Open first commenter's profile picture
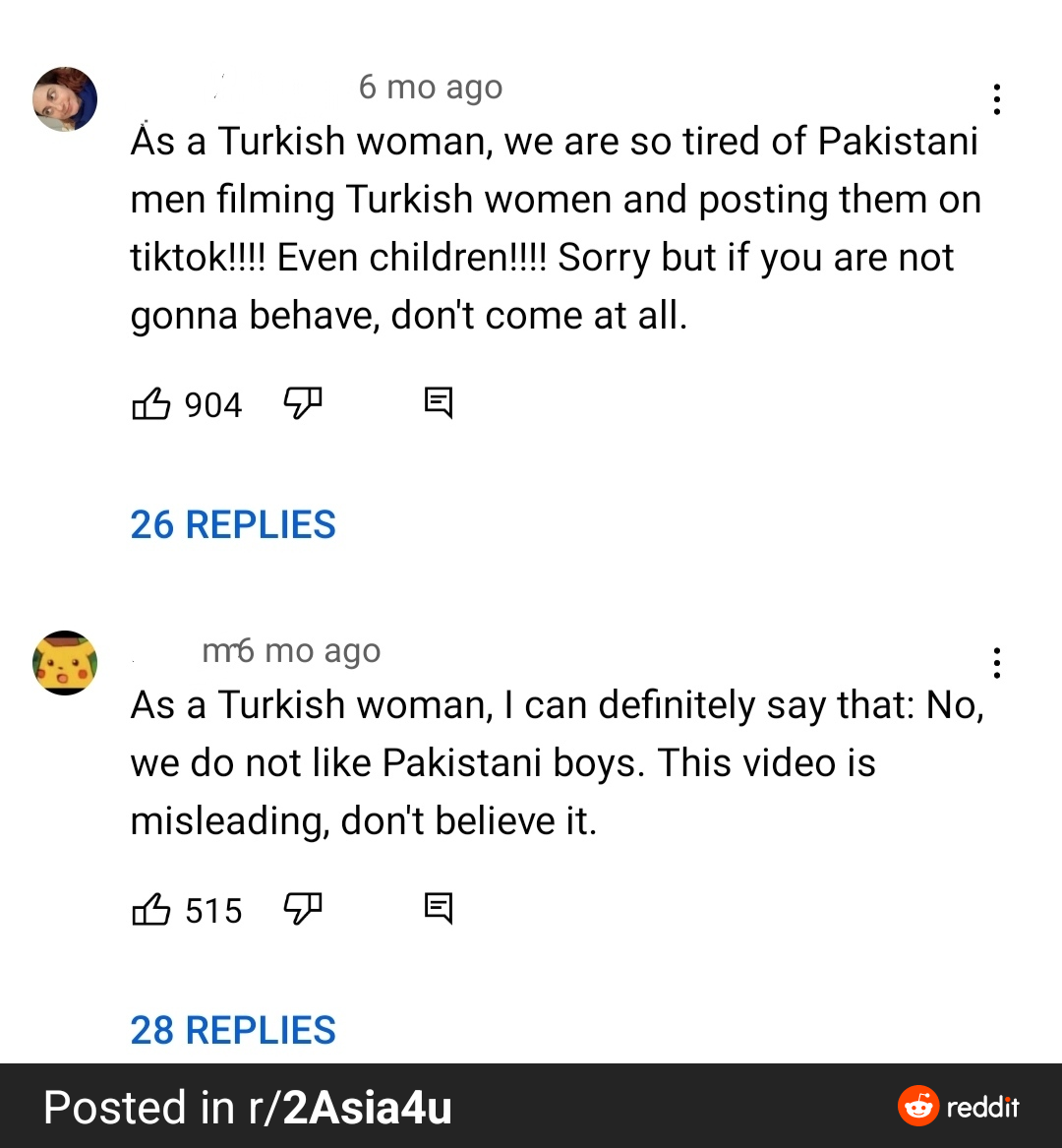 pyautogui.click(x=65, y=98)
